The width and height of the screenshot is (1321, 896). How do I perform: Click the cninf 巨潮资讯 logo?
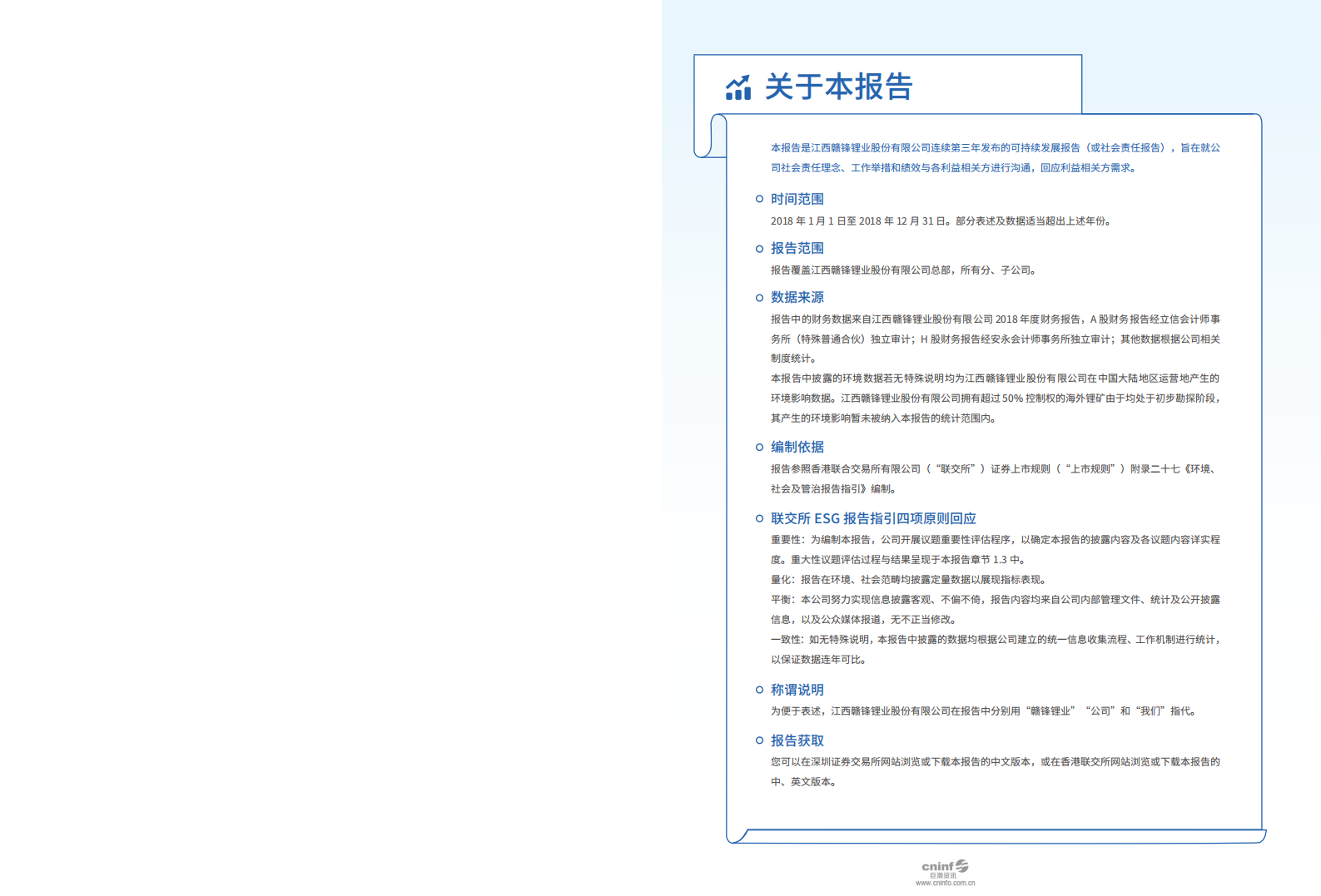coord(945,869)
